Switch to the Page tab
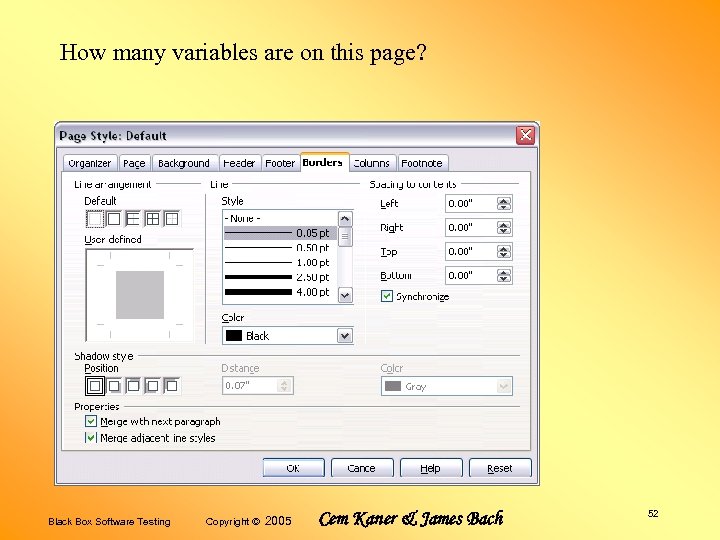 pos(134,163)
